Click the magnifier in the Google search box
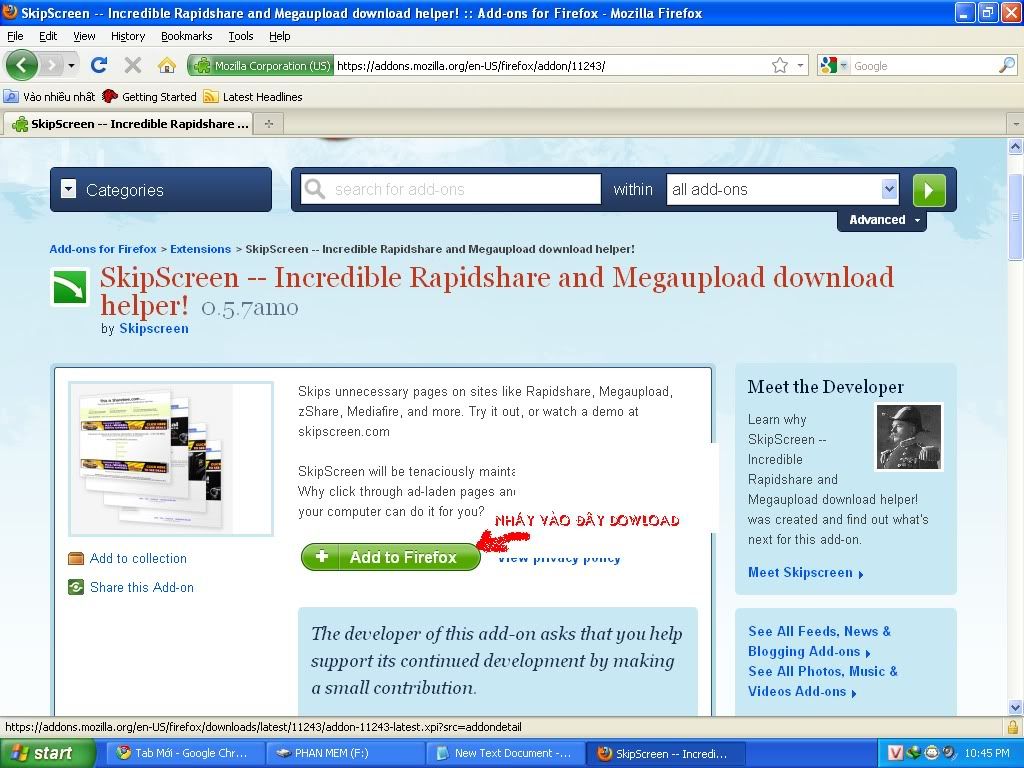 click(1006, 65)
